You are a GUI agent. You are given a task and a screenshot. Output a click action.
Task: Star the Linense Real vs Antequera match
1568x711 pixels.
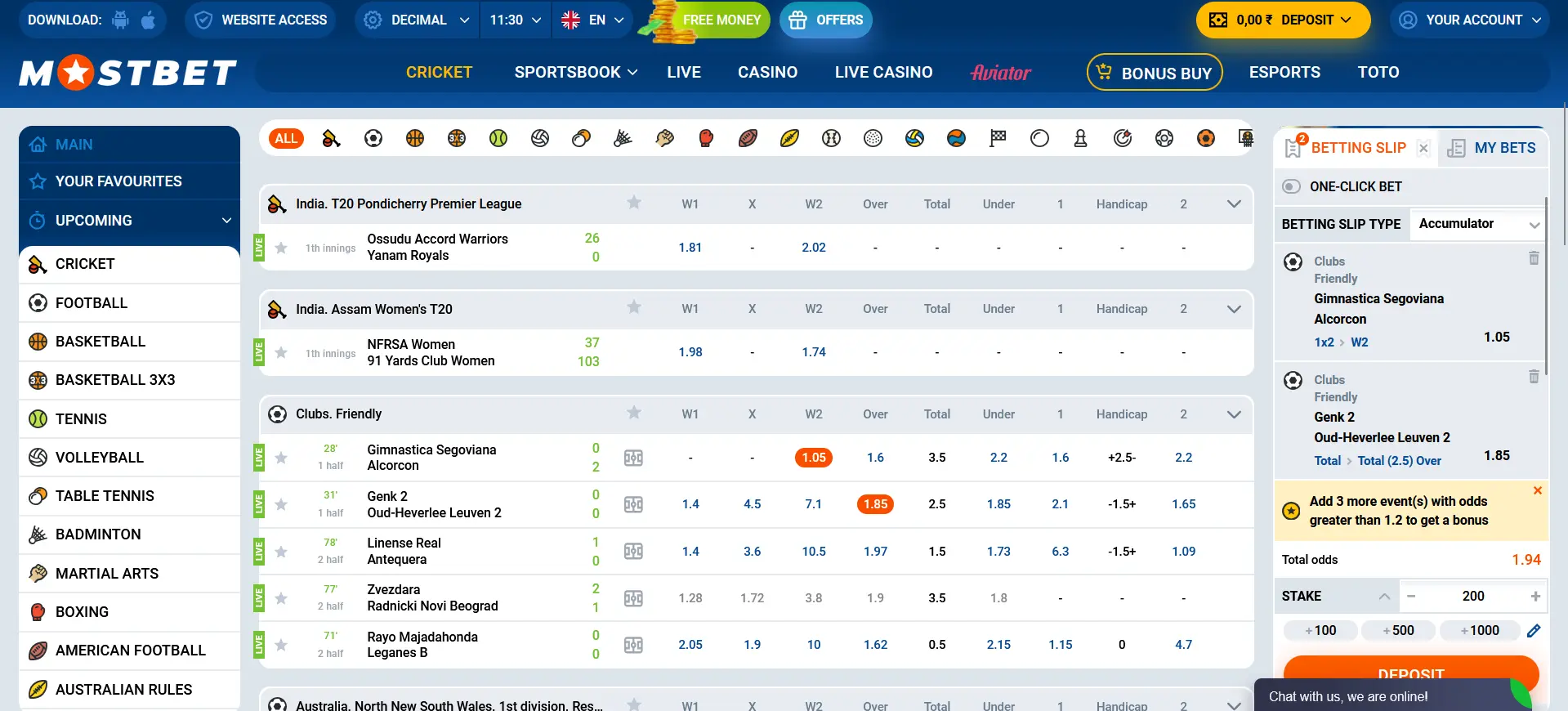(281, 552)
